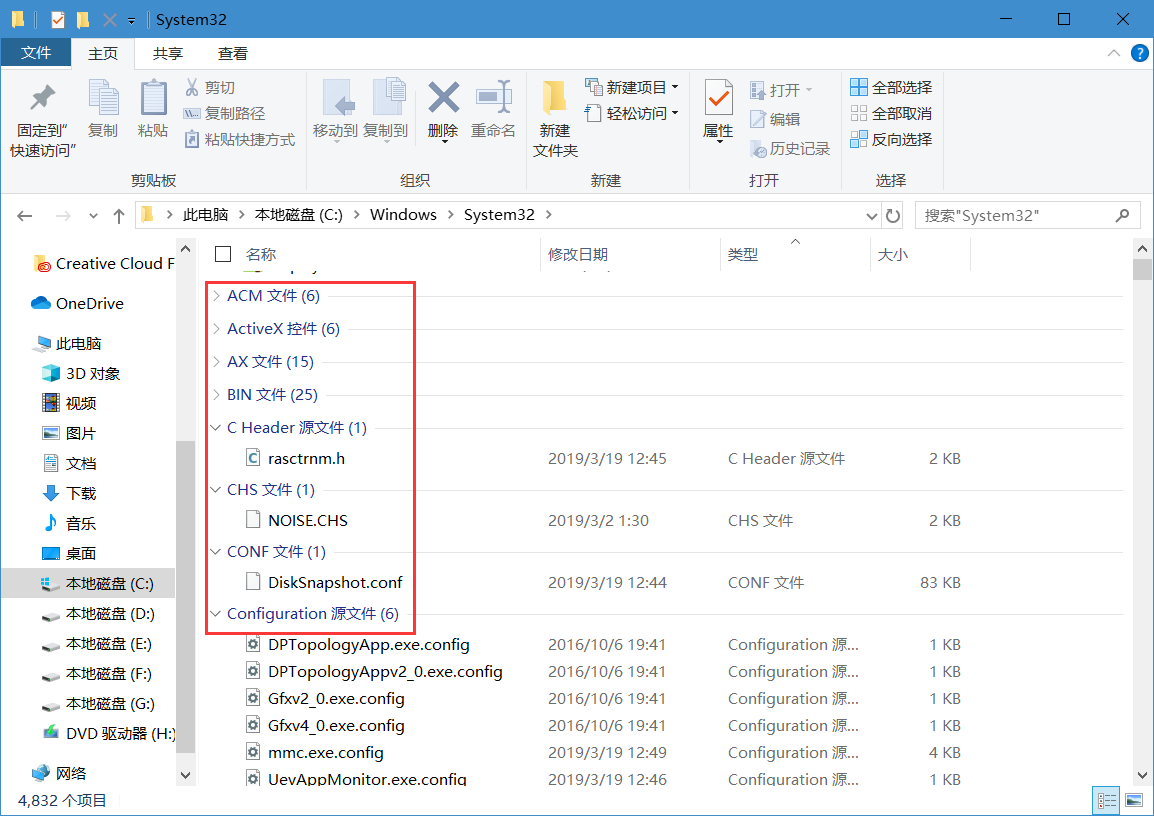The width and height of the screenshot is (1154, 816).
Task: Switch to large icons view icon
Action: 1134,801
